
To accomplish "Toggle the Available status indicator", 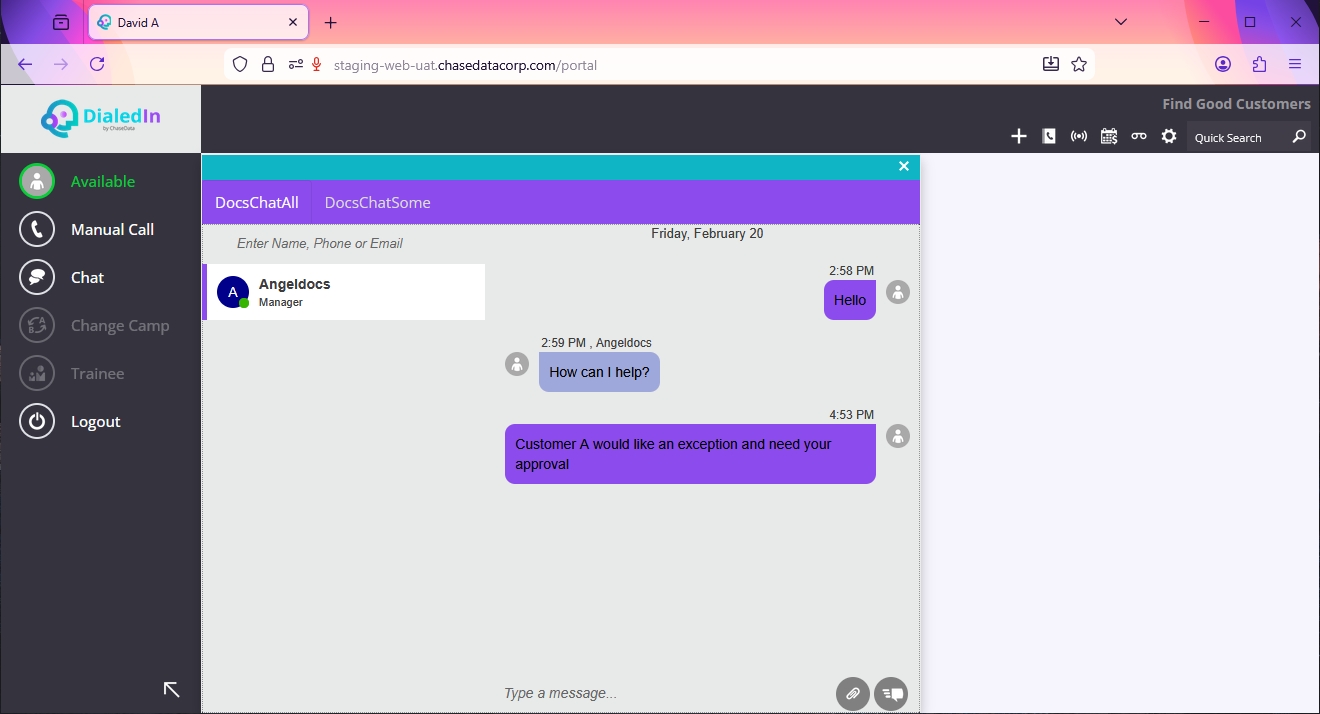I will (37, 181).
